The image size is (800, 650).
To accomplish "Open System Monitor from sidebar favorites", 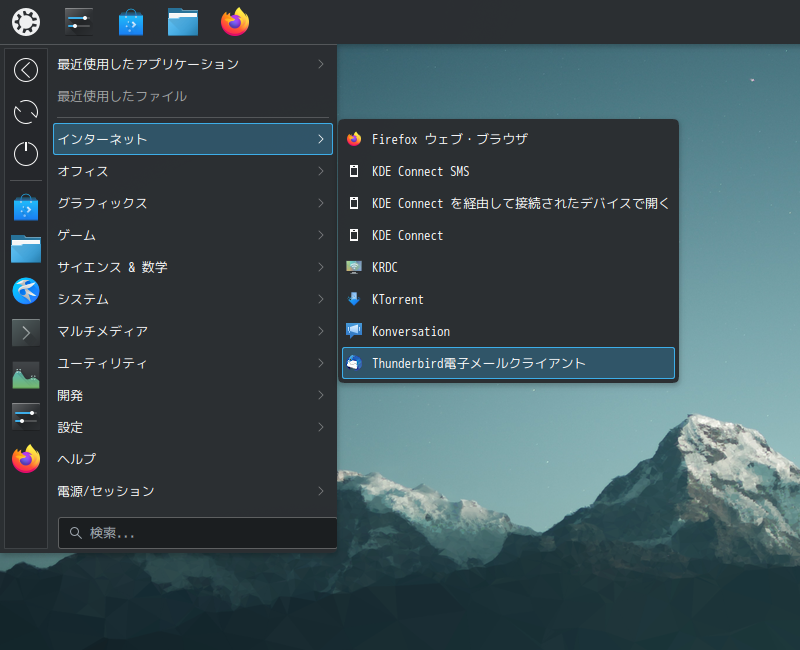I will coord(26,375).
